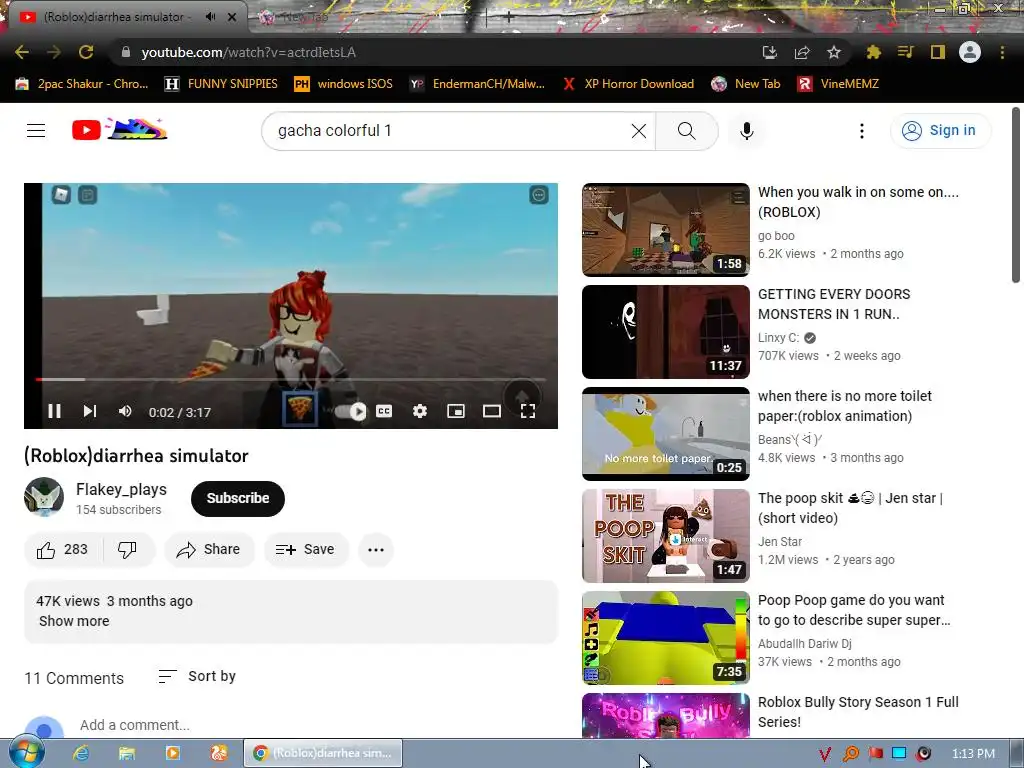This screenshot has height=768, width=1024.
Task: Open Flakey_plays channel name link
Action: tap(121, 490)
